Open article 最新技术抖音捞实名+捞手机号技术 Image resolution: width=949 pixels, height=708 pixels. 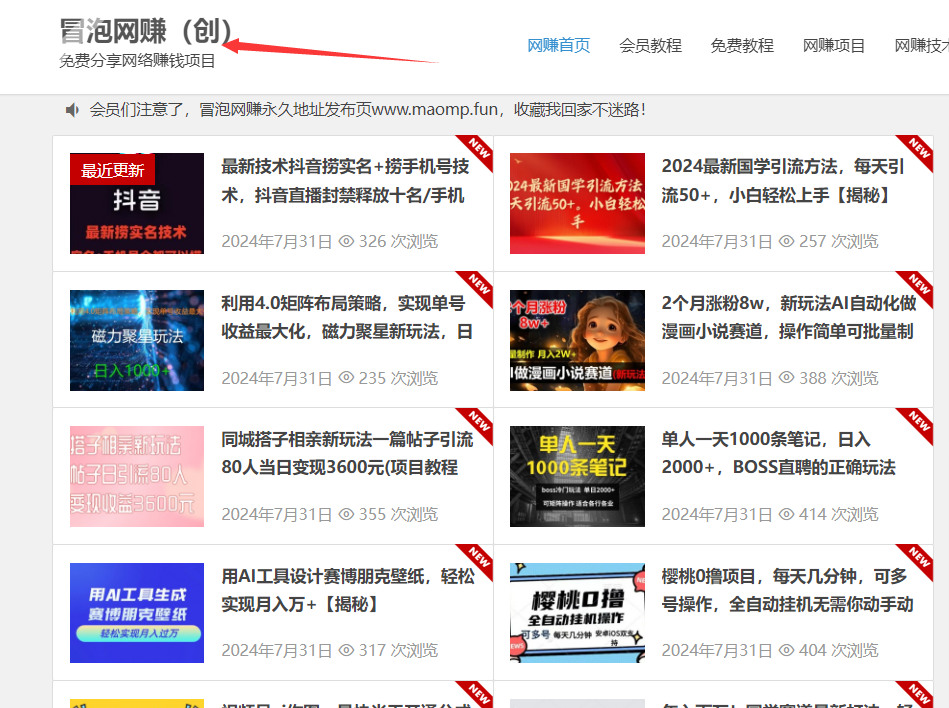[x=345, y=180]
